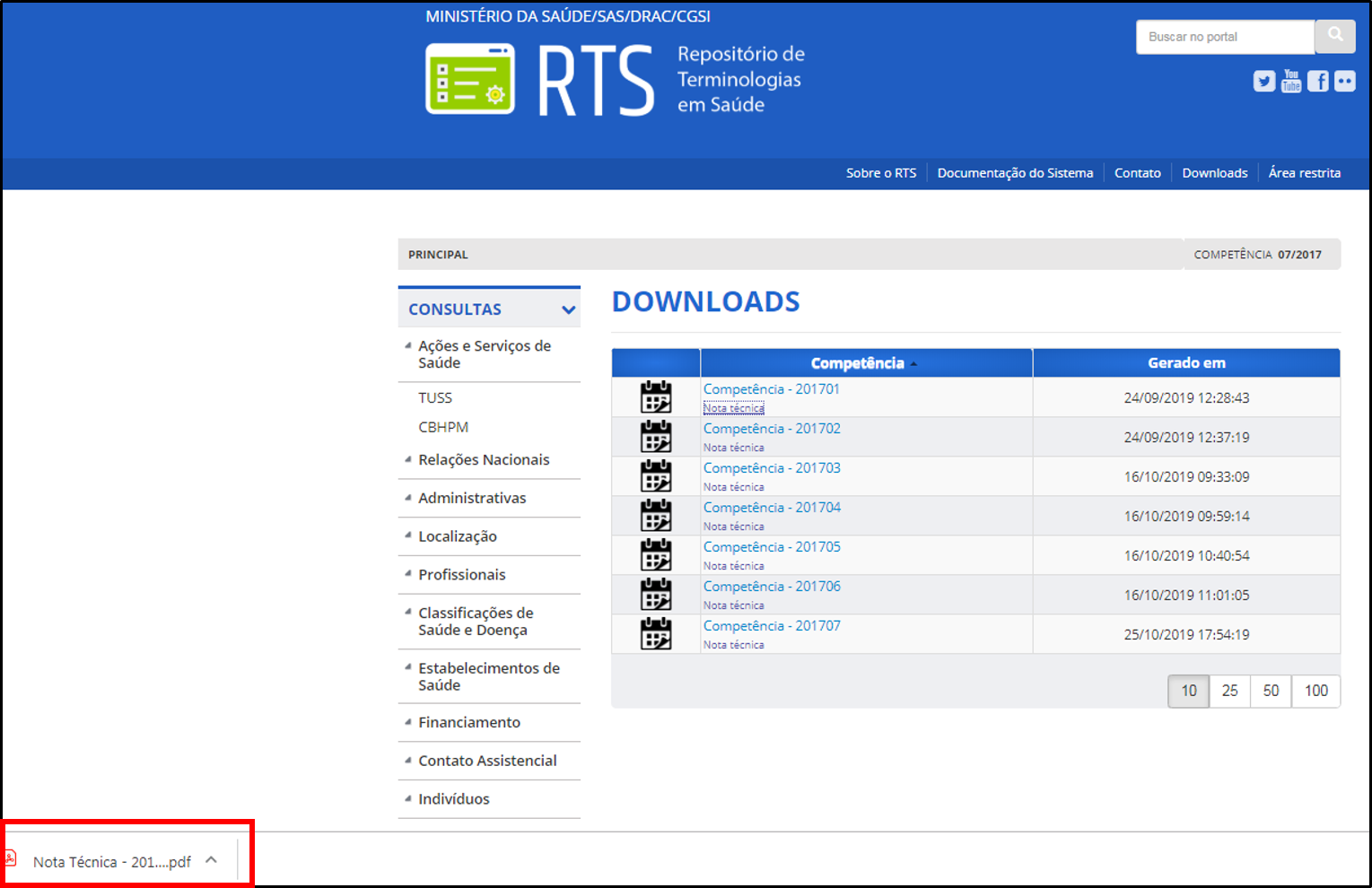Open Nota técnica under Competência 201701

tap(733, 408)
